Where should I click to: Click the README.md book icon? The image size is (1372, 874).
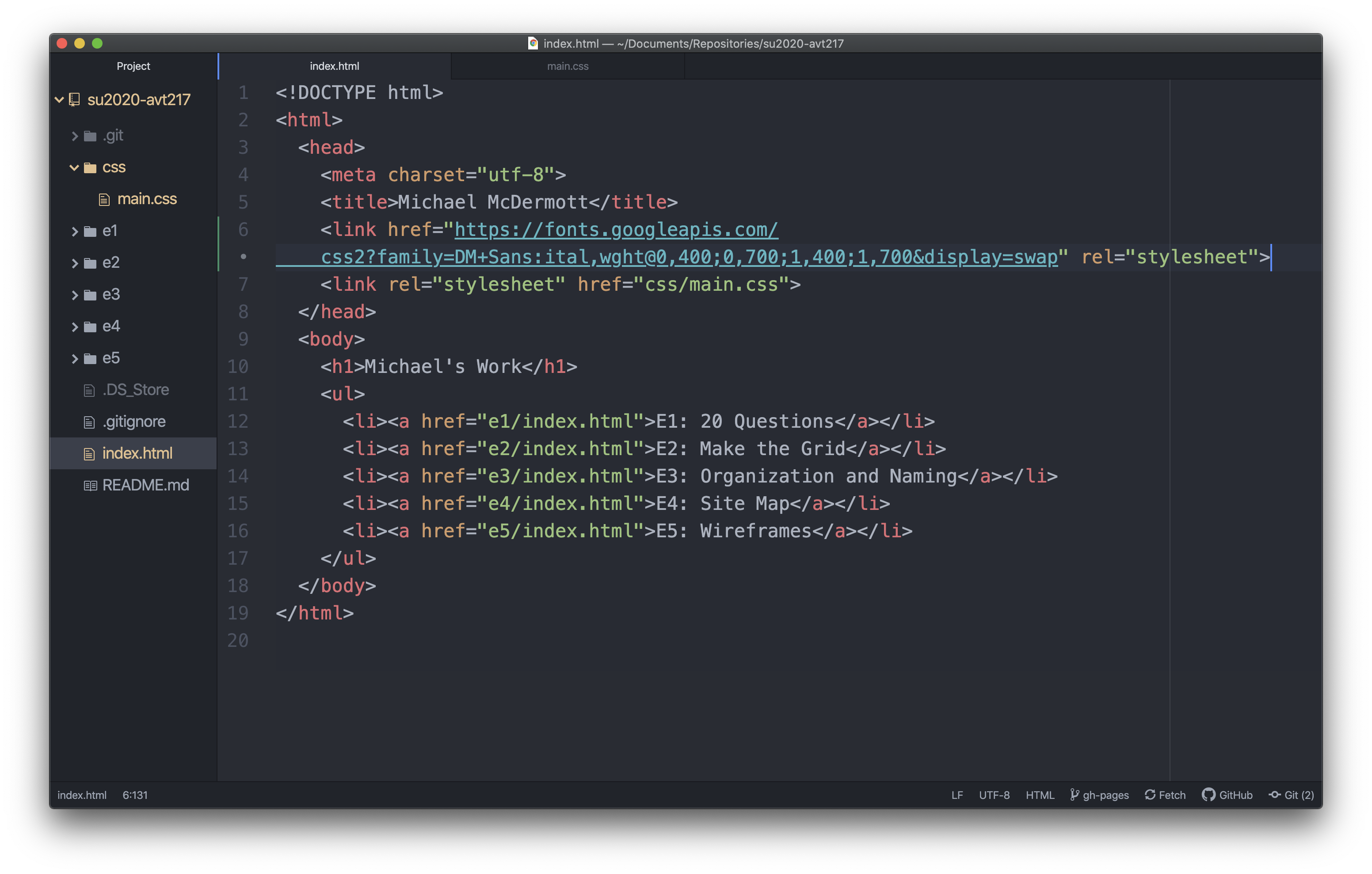click(x=90, y=486)
